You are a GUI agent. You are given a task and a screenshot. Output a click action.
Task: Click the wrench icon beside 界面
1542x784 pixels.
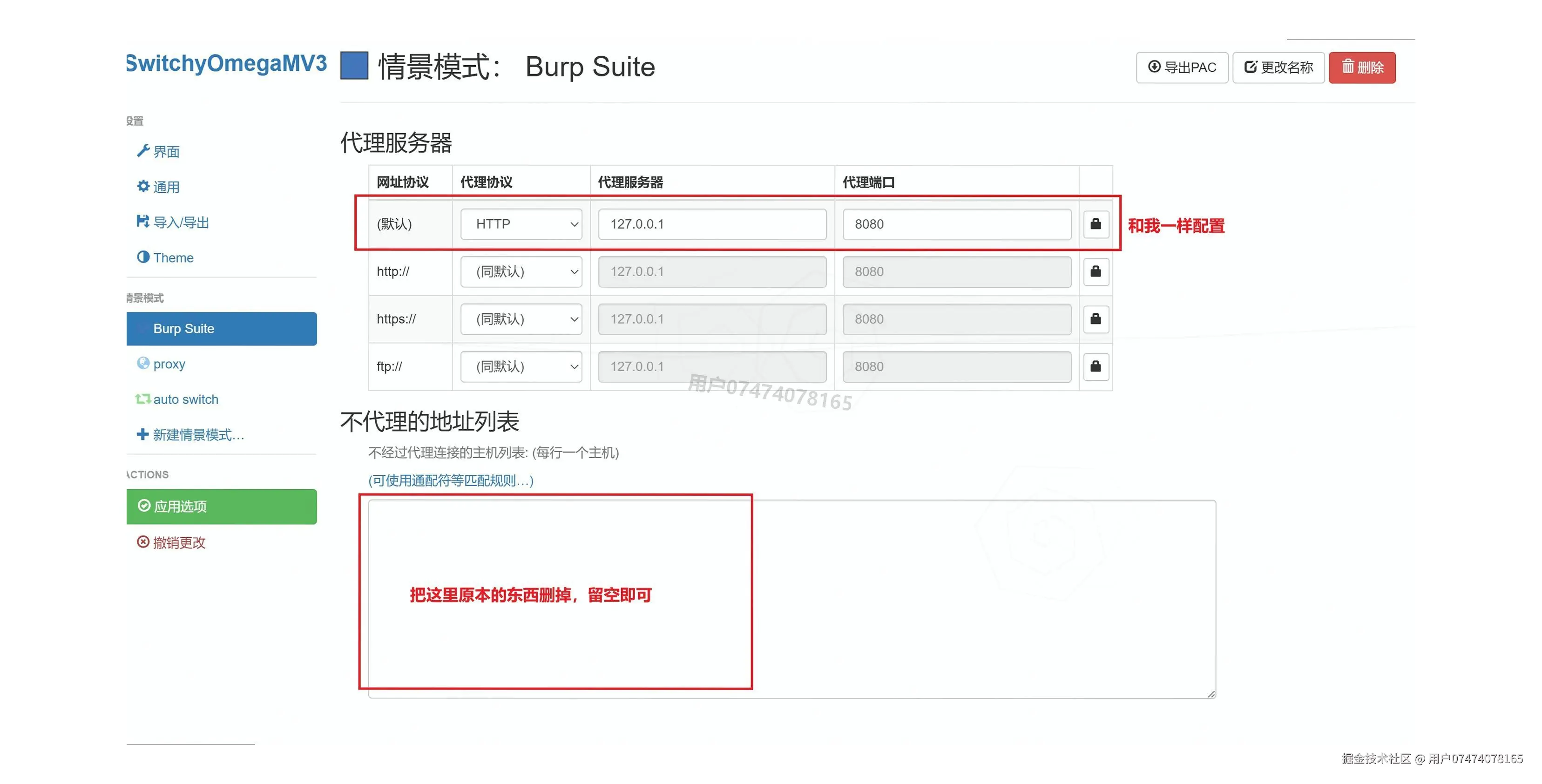[143, 151]
